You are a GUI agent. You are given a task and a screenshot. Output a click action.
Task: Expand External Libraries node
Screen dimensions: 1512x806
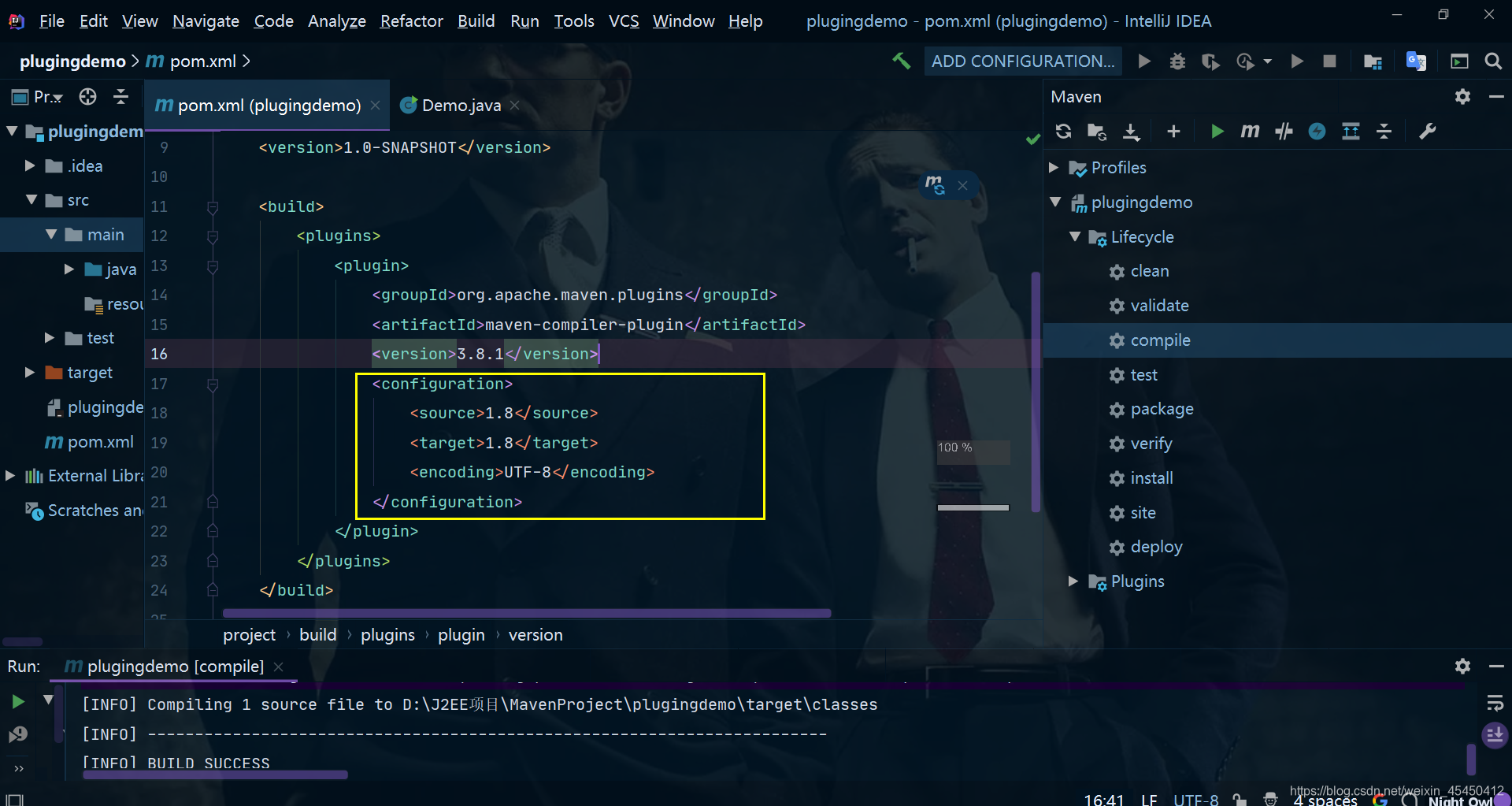tap(10, 475)
